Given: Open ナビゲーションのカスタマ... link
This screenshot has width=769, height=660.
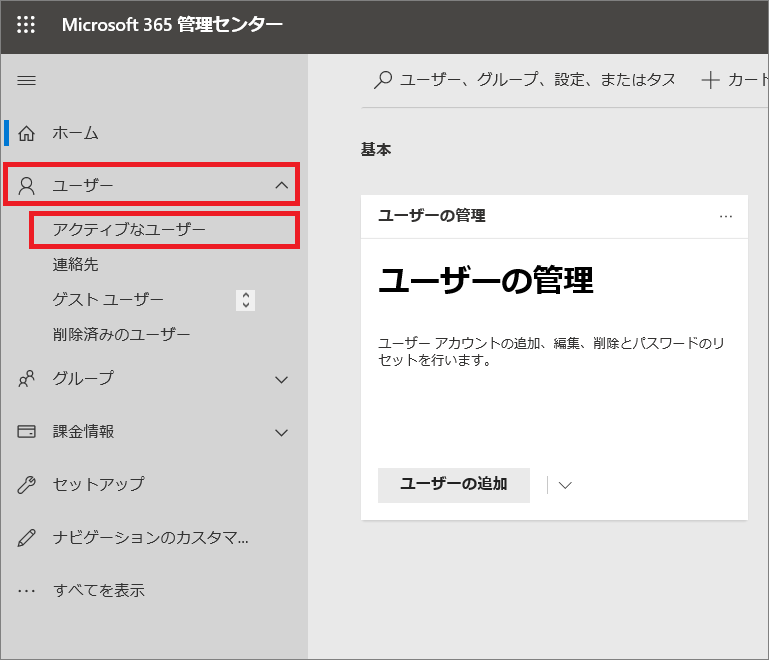Looking at the screenshot, I should (151, 537).
